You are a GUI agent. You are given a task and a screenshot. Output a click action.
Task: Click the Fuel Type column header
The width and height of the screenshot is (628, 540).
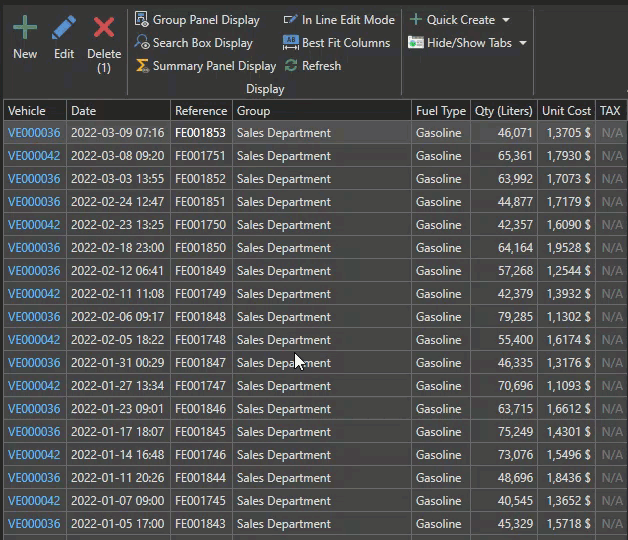point(440,111)
